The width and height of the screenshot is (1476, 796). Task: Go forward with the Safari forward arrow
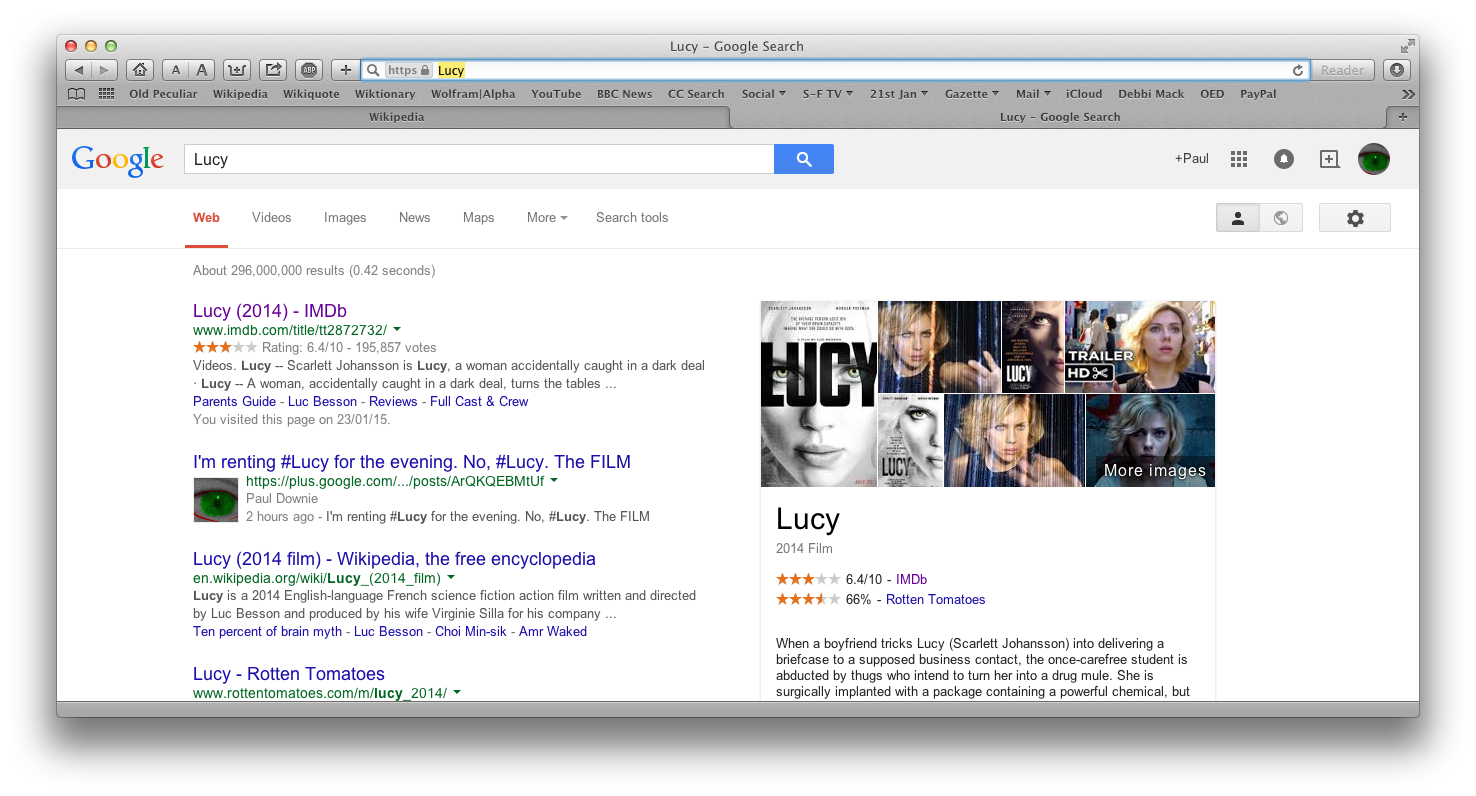tap(105, 70)
